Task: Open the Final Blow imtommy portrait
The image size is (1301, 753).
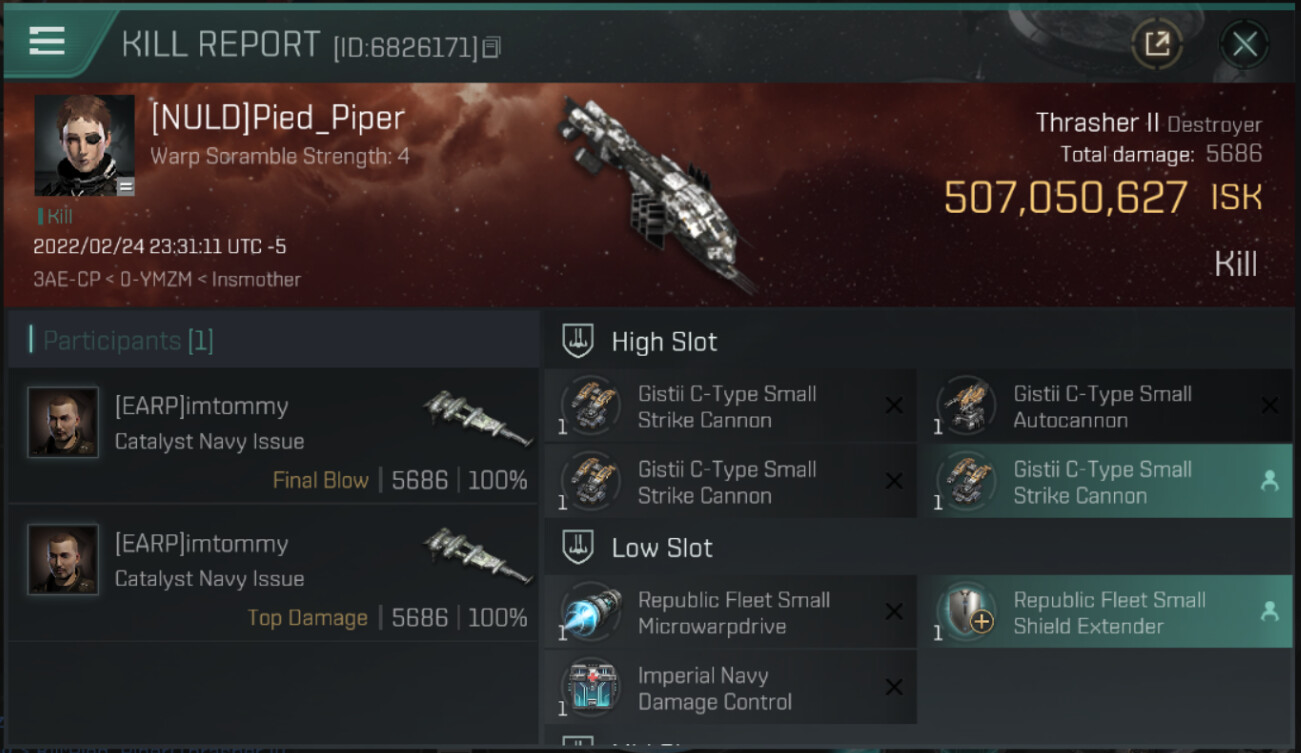Action: click(x=63, y=423)
